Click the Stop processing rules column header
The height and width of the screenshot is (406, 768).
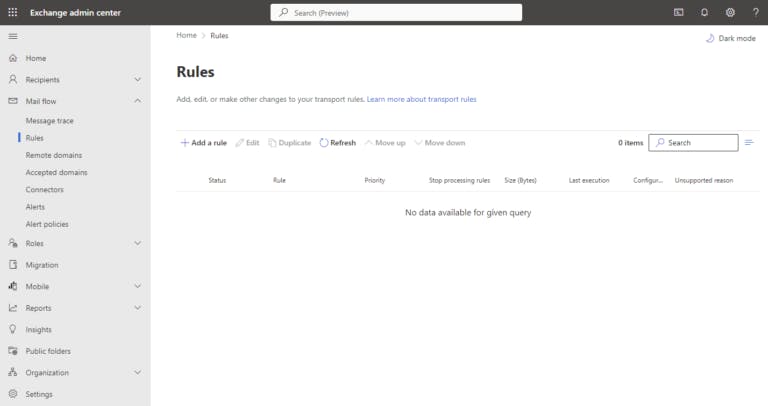click(x=459, y=180)
